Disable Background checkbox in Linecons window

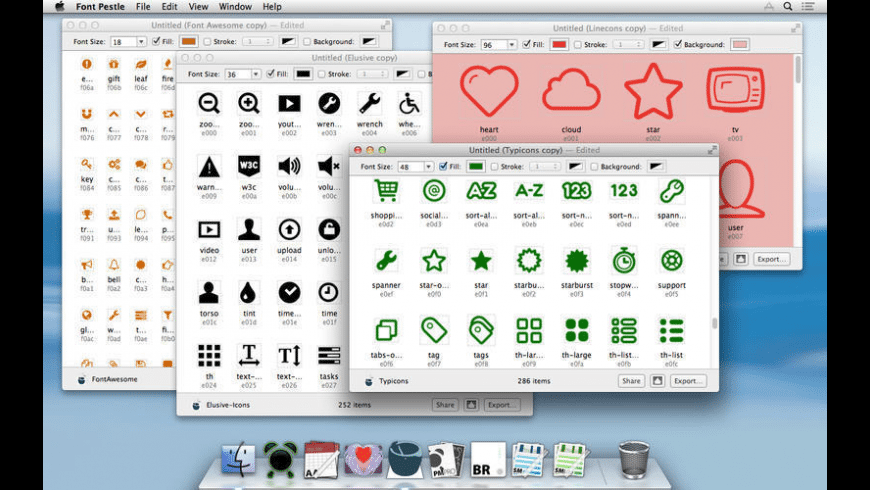pyautogui.click(x=677, y=45)
